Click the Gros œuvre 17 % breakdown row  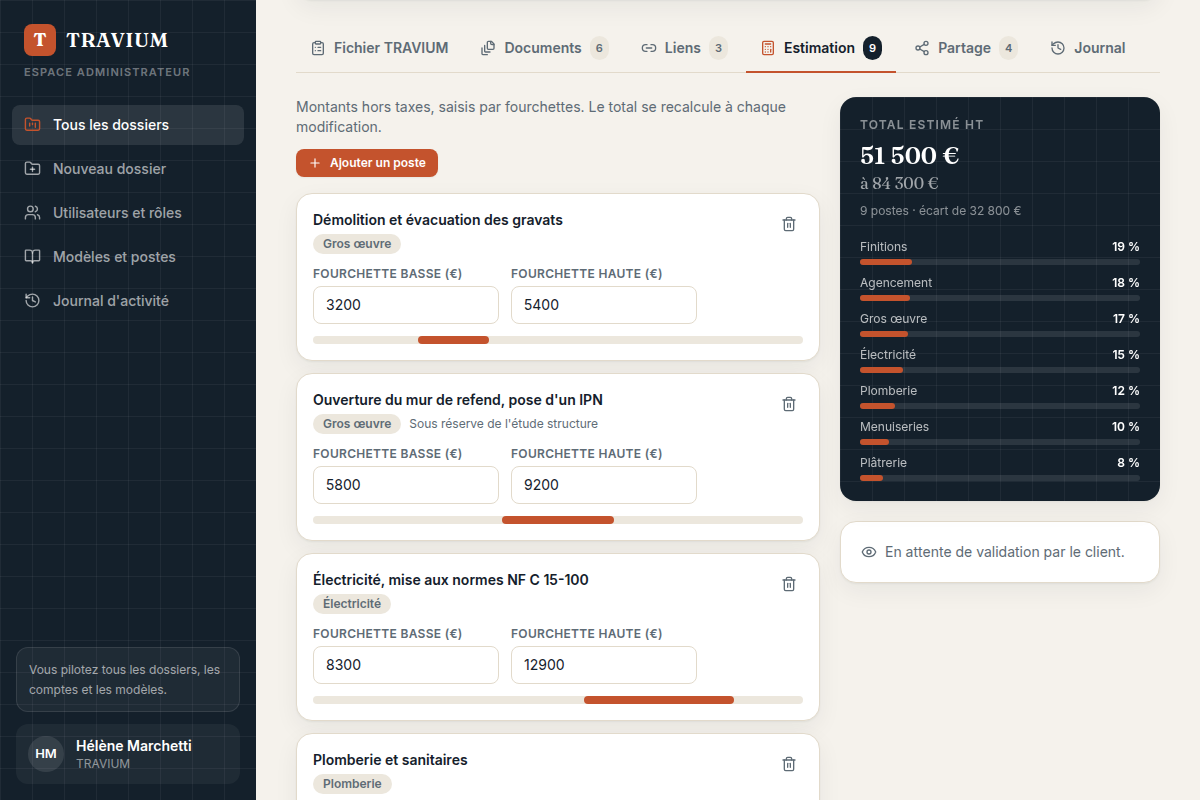(1000, 325)
